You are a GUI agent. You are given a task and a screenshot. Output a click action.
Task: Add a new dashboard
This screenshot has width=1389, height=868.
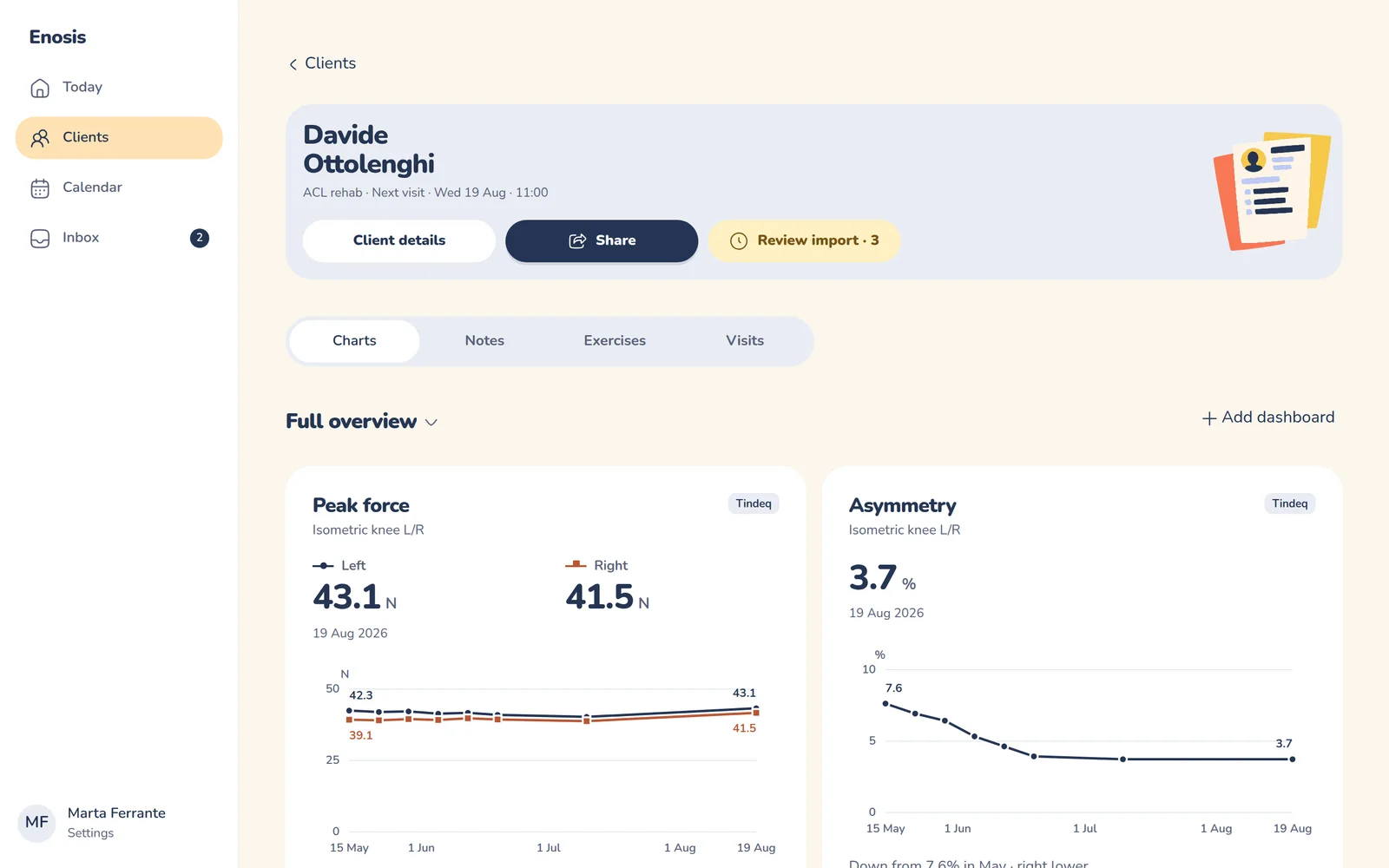pyautogui.click(x=1267, y=418)
